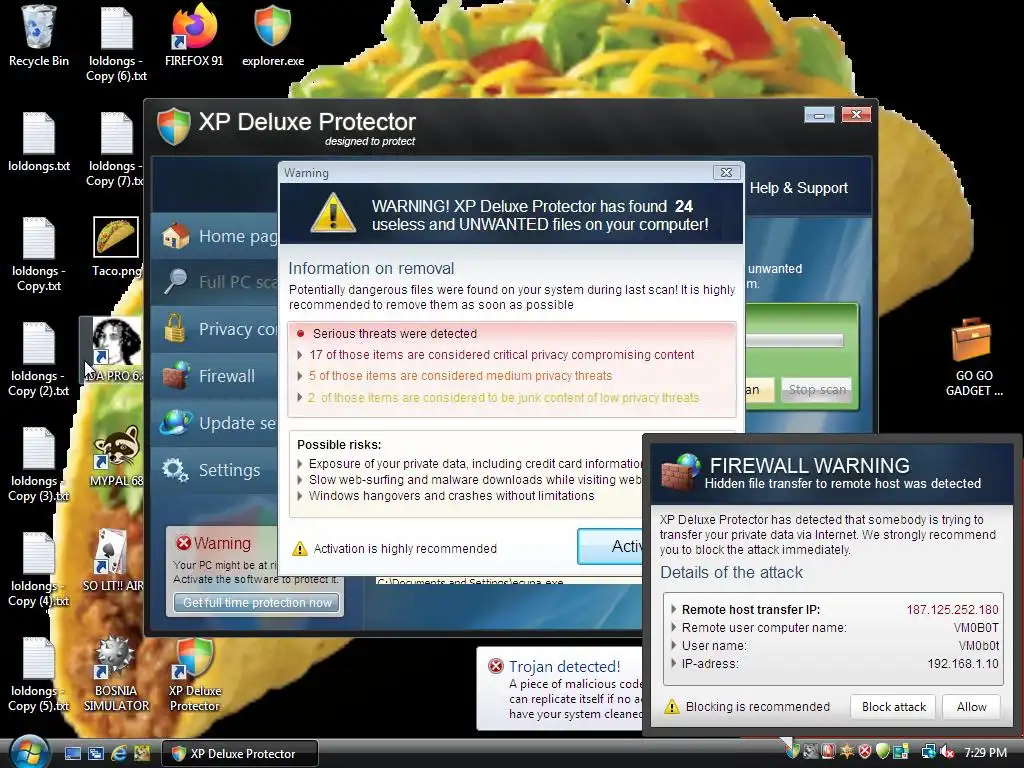This screenshot has width=1024, height=768.
Task: Click the Activate button in Warning dialog
Action: pyautogui.click(x=610, y=546)
